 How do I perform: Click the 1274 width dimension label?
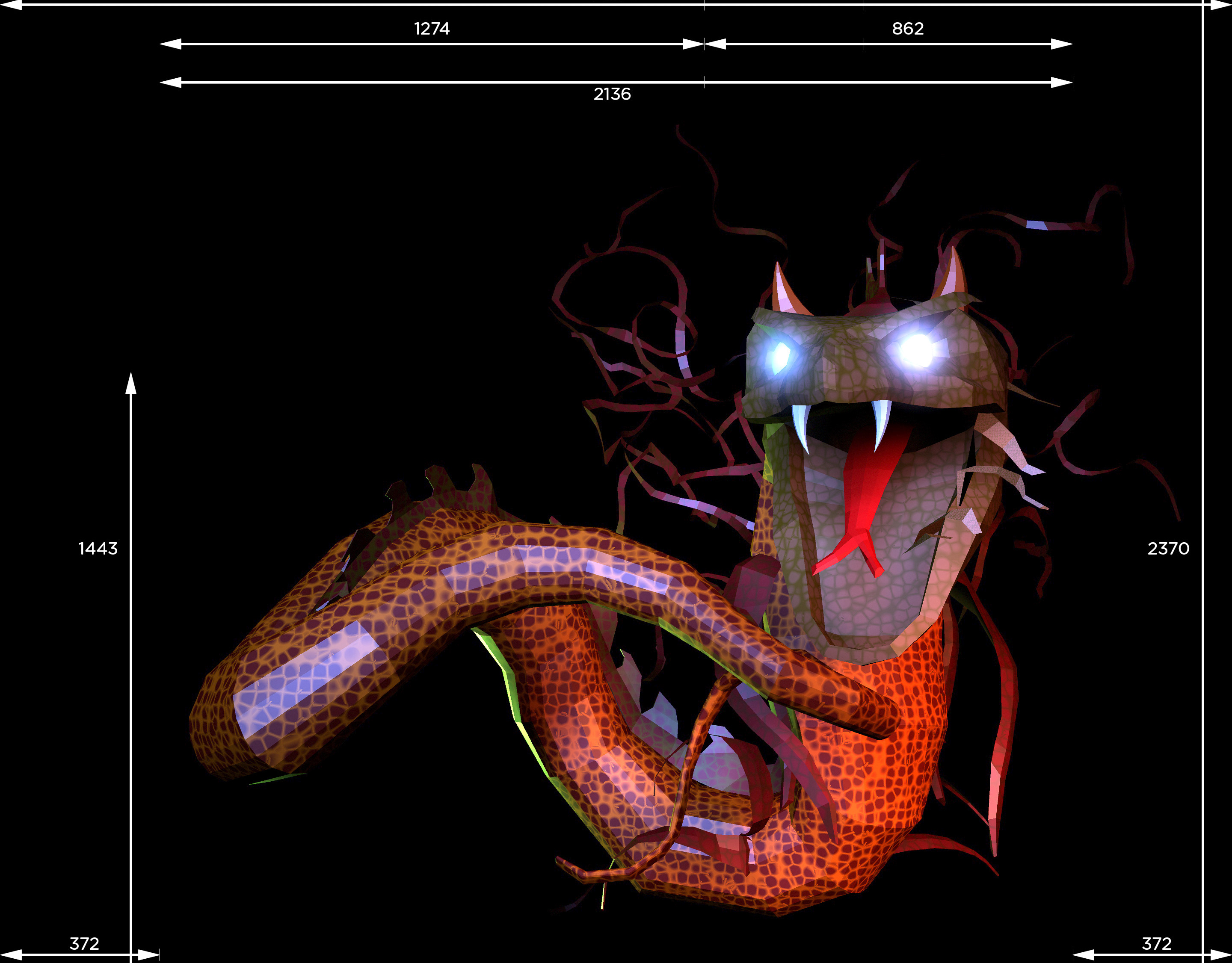coord(432,29)
